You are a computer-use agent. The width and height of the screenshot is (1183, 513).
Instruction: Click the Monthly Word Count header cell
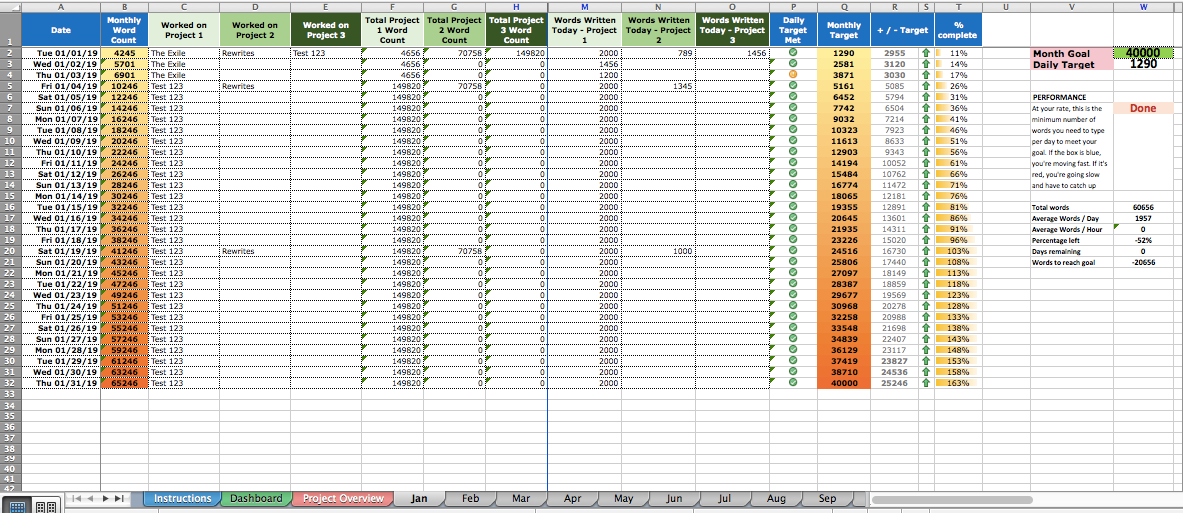(124, 30)
